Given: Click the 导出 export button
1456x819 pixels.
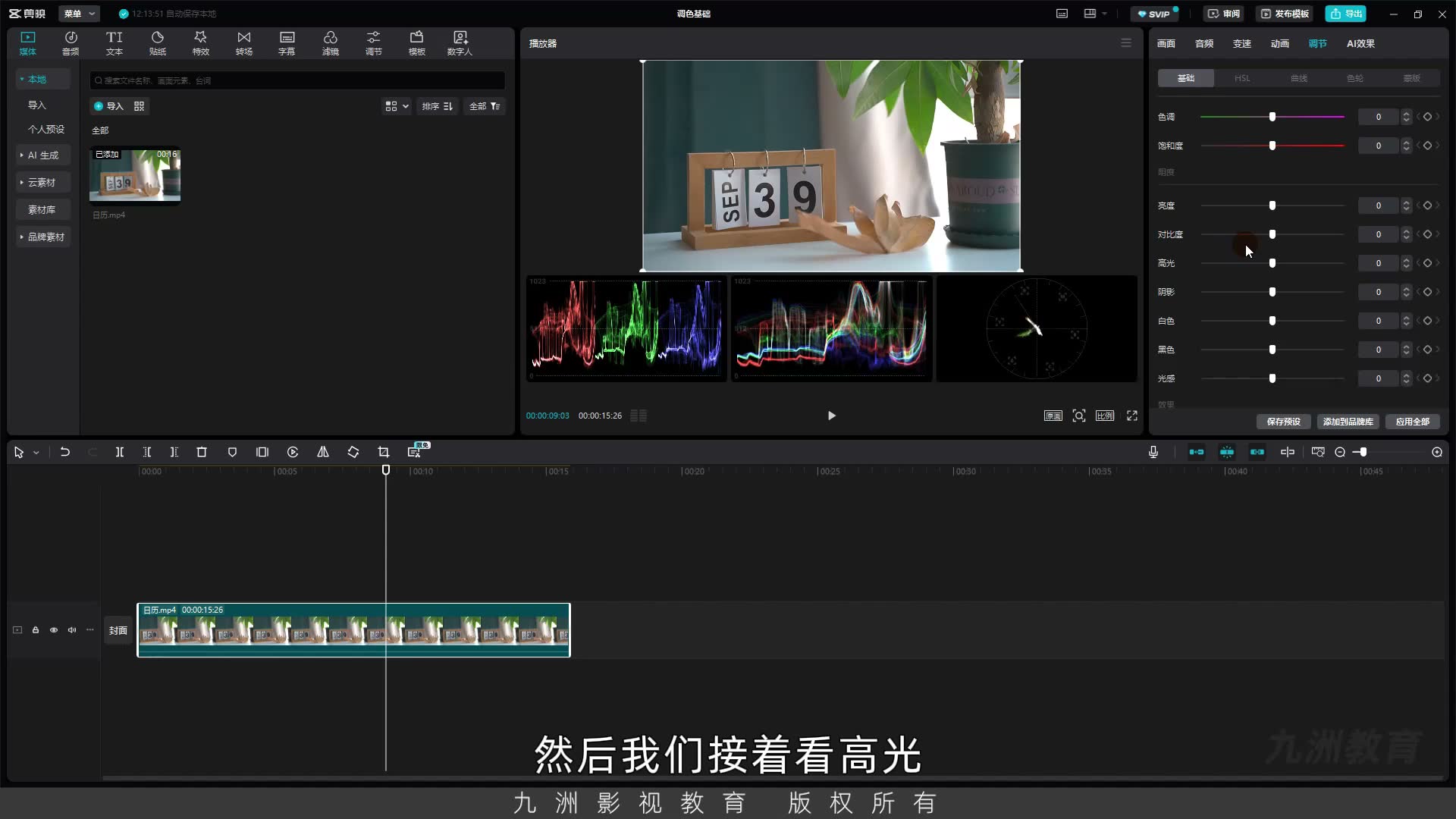Looking at the screenshot, I should coord(1346,14).
